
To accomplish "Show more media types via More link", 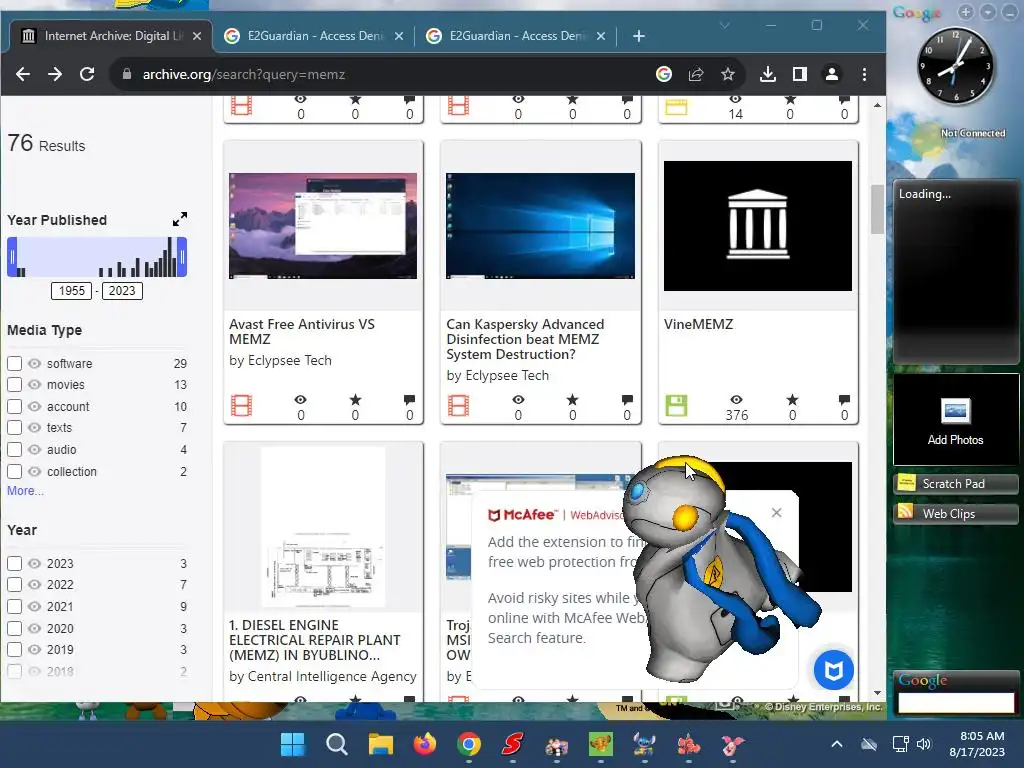I will pyautogui.click(x=25, y=491).
